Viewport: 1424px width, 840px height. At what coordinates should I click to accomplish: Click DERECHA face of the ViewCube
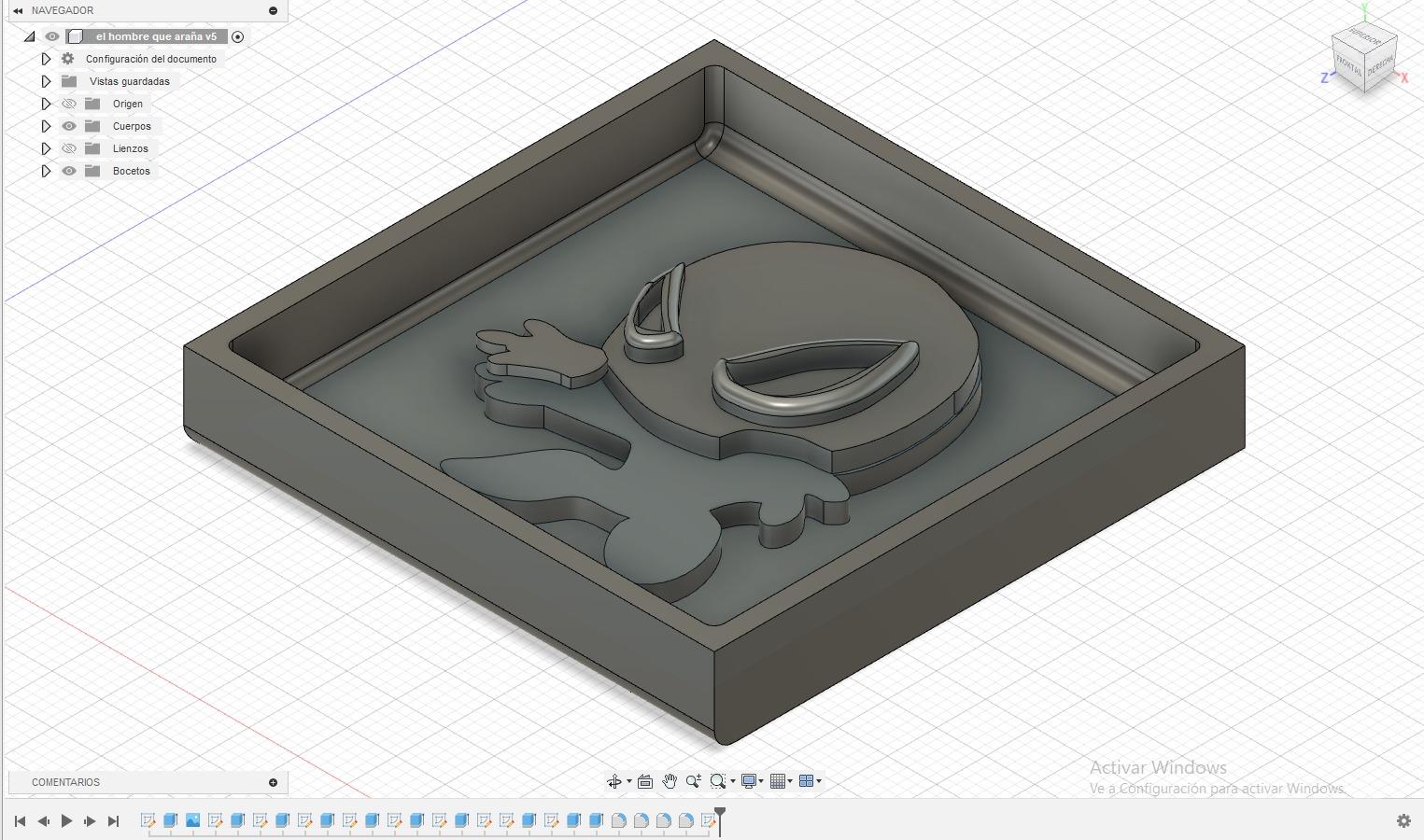[1380, 65]
